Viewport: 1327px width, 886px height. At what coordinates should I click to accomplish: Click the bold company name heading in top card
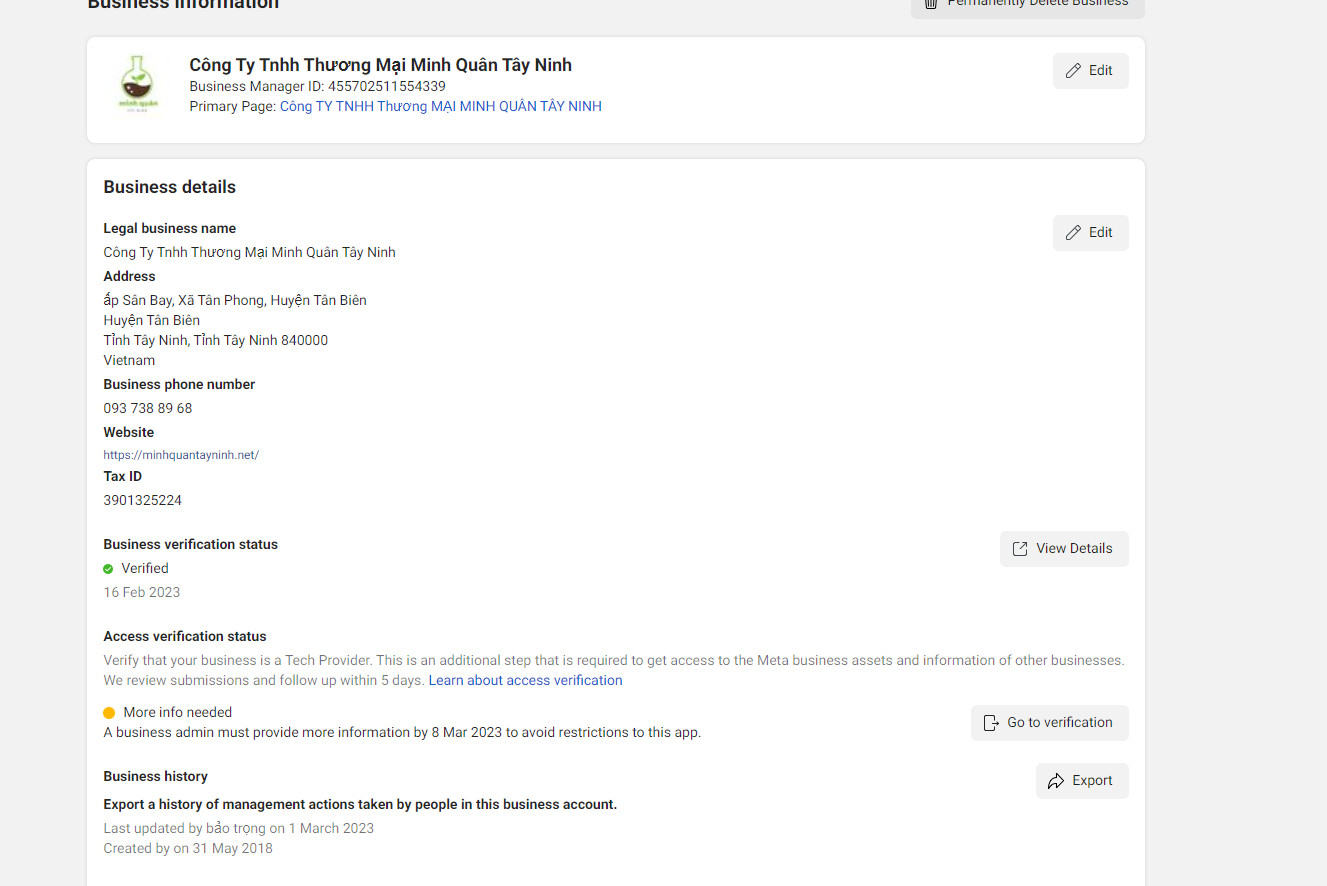tap(381, 65)
